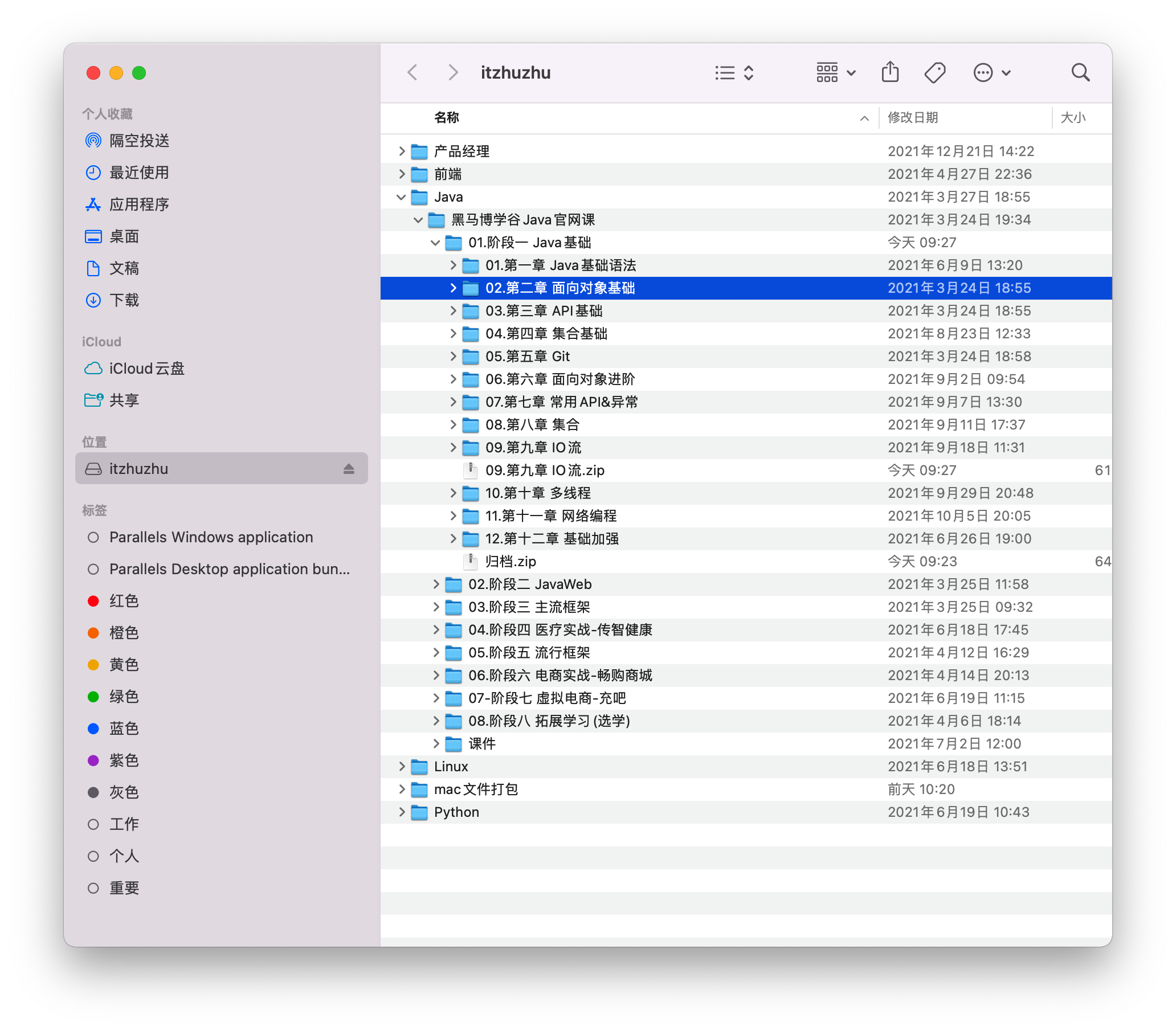Expand the Python folder
This screenshot has width=1176, height=1031.
tap(402, 812)
